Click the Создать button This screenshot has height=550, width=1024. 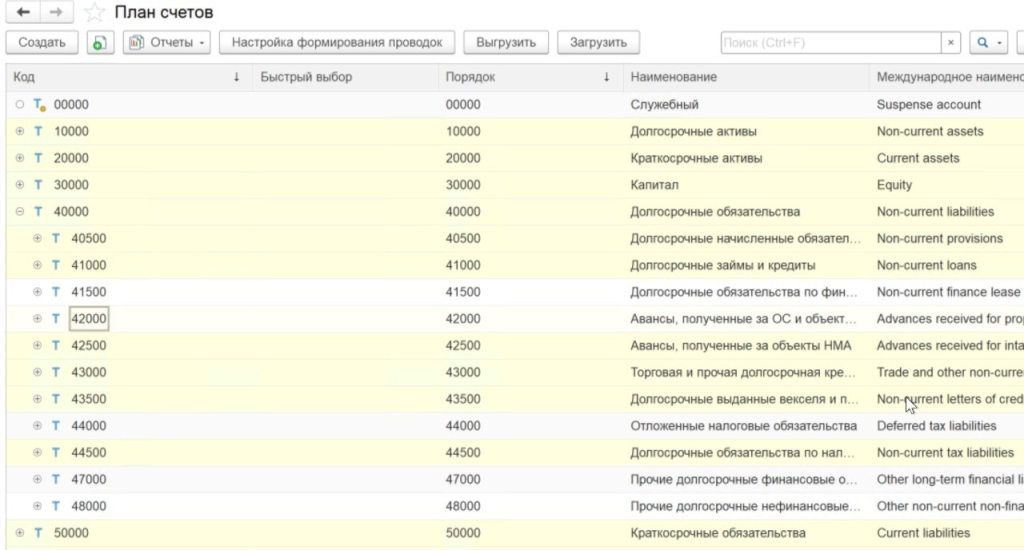click(x=42, y=43)
